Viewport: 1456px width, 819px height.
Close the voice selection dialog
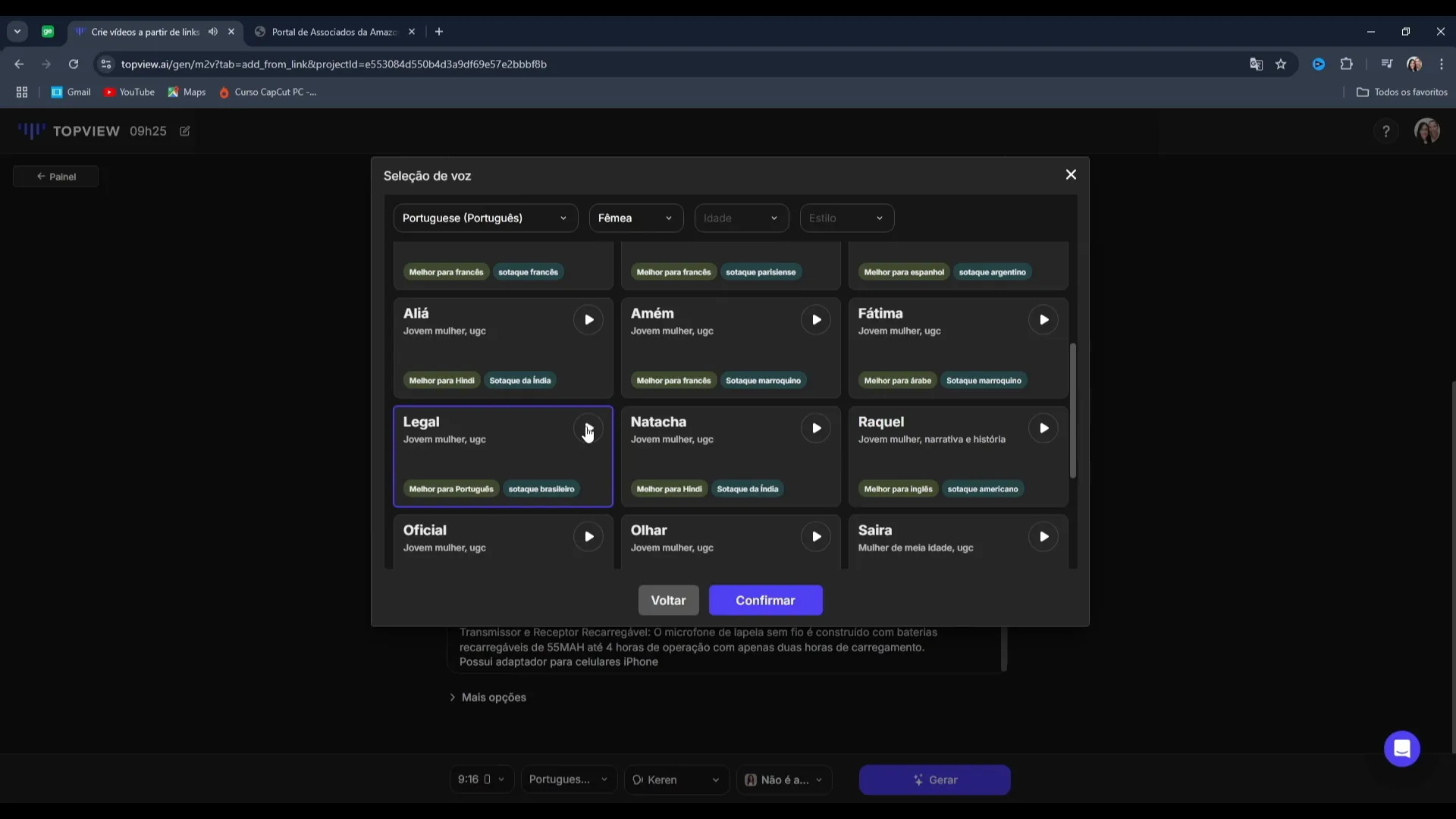pyautogui.click(x=1071, y=174)
